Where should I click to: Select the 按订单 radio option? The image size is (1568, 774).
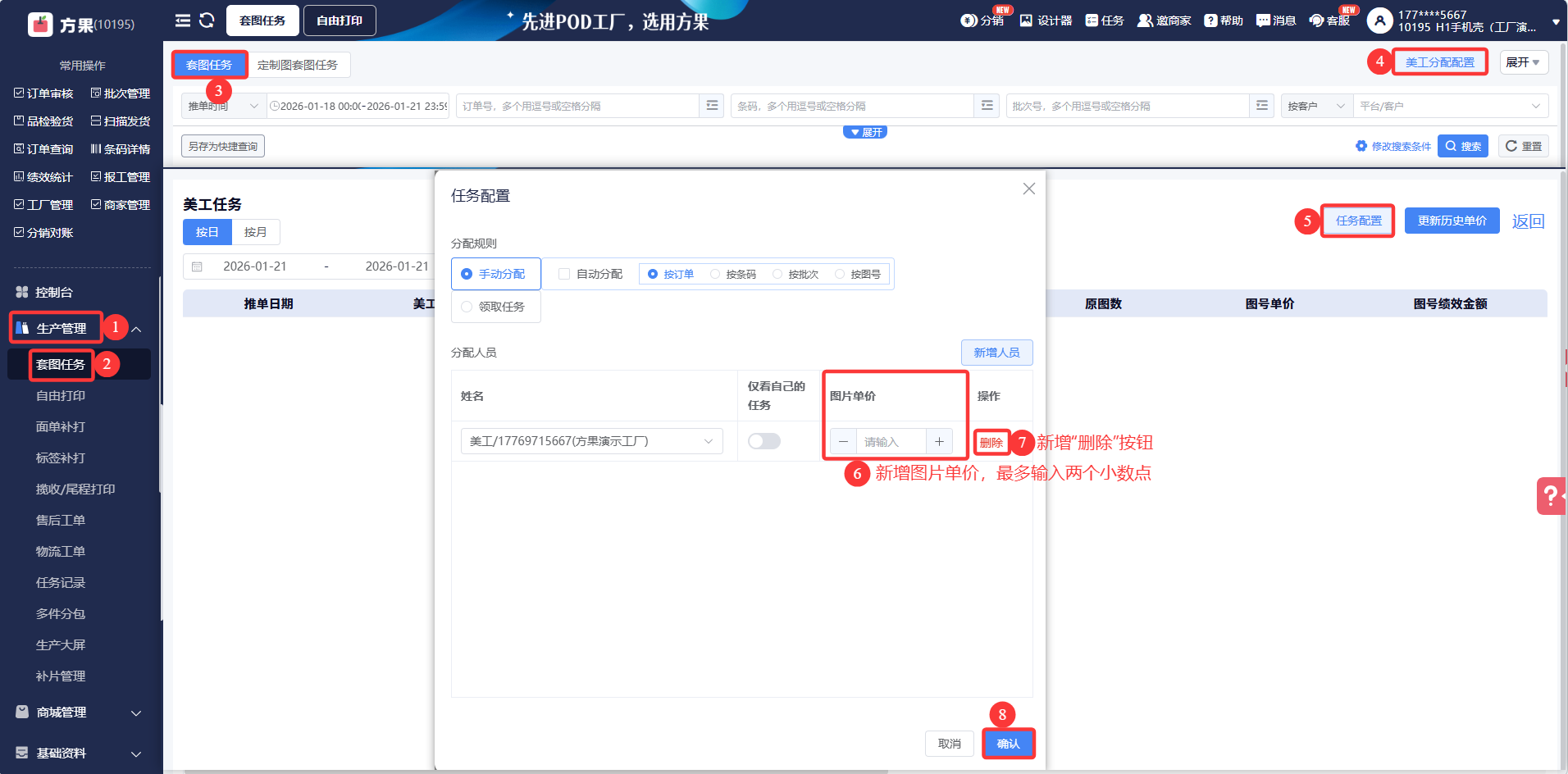point(671,274)
